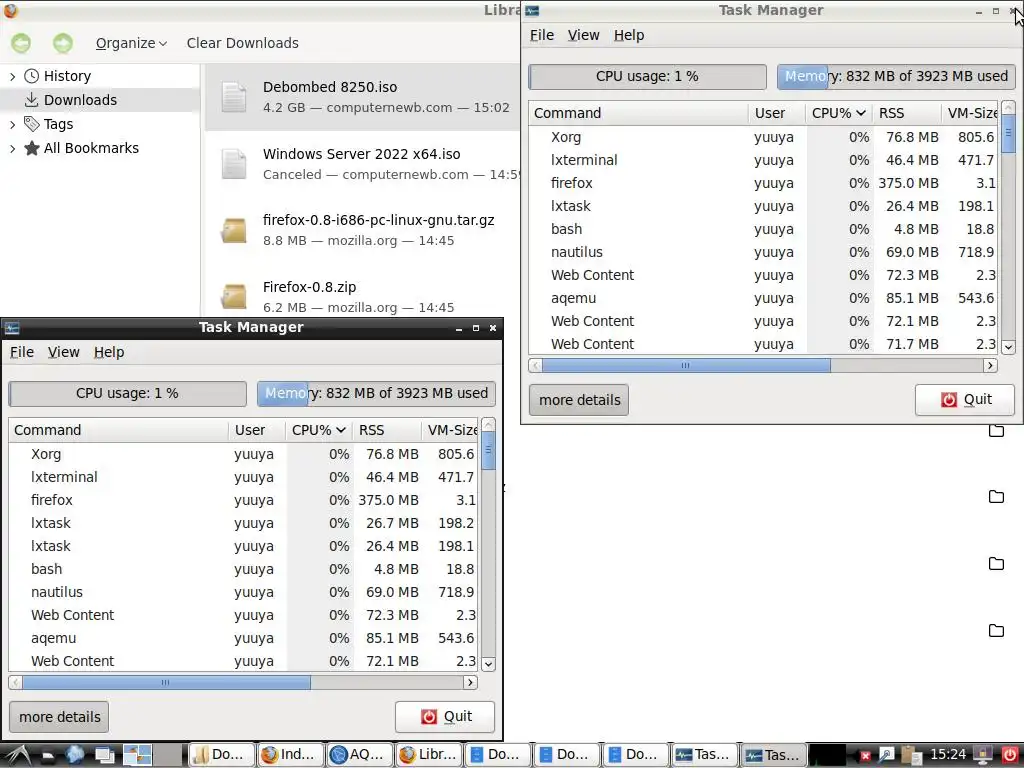The image size is (1024, 768).
Task: Open Help menu in upper-right Task Manager
Action: click(629, 35)
